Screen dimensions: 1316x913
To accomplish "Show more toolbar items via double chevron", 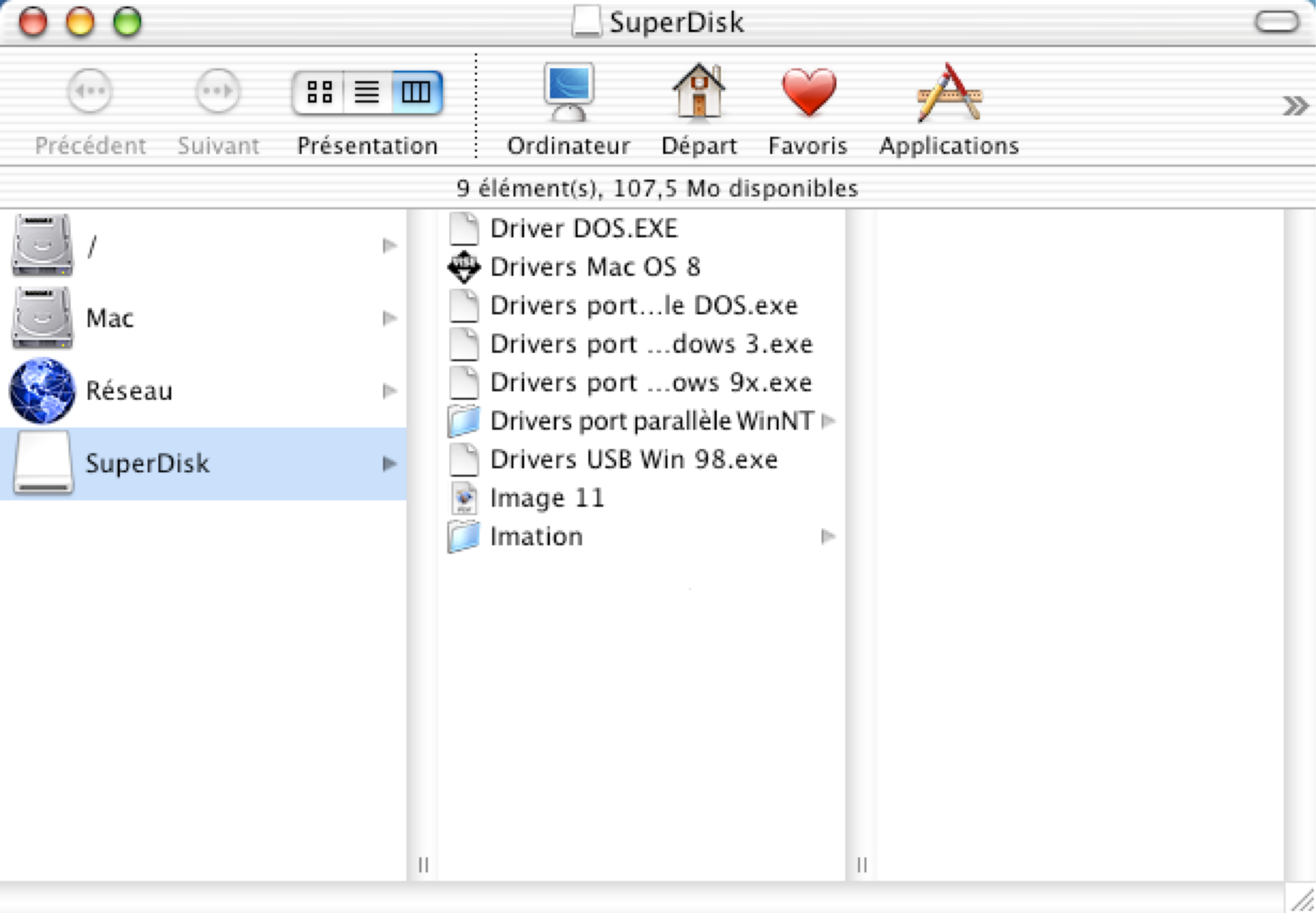I will pos(1295,106).
